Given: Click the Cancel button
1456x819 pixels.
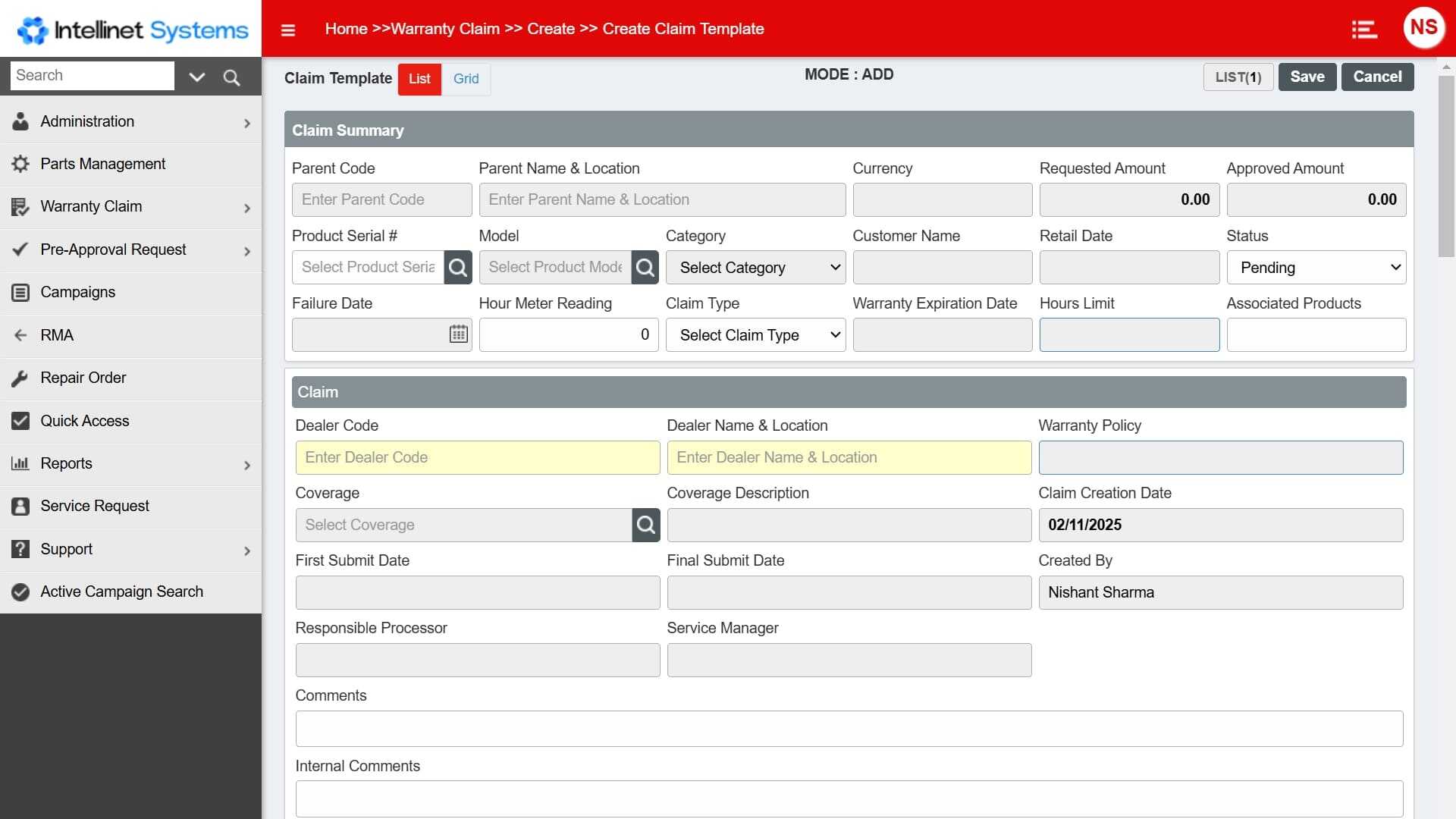Looking at the screenshot, I should click(x=1377, y=77).
